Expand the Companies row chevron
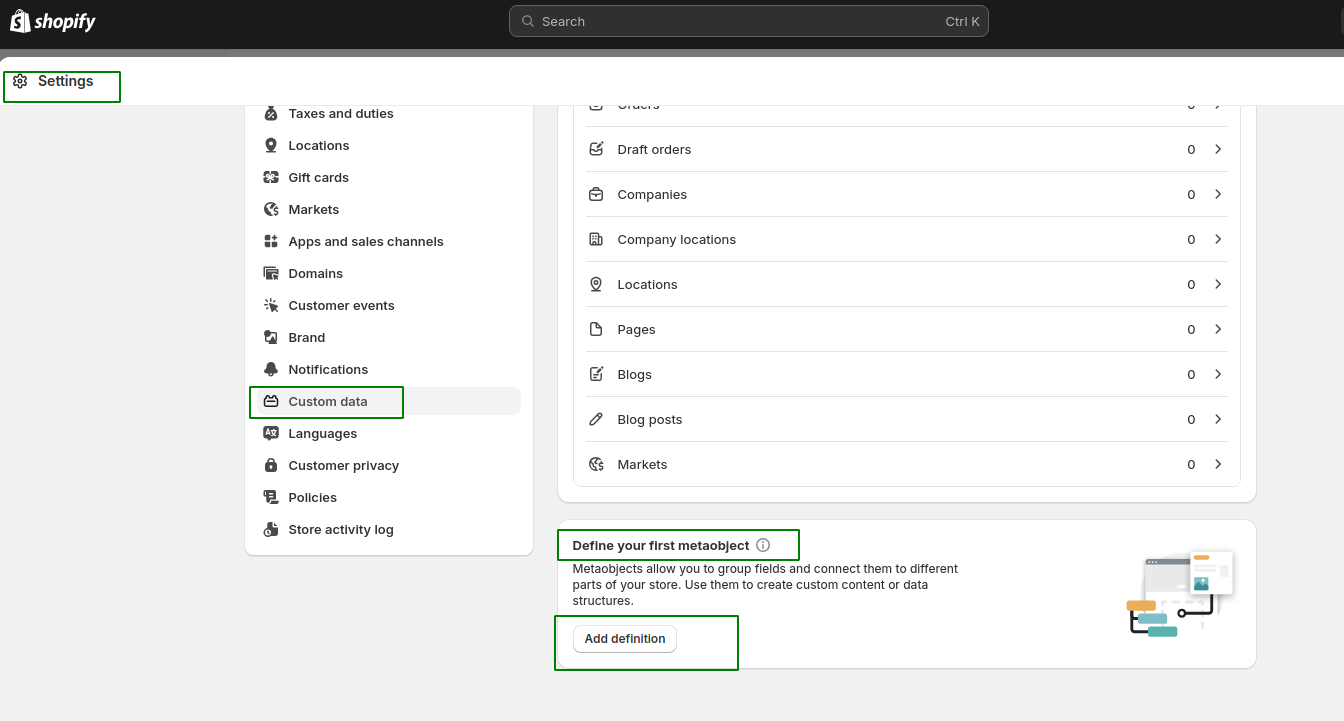1344x721 pixels. tap(1218, 194)
